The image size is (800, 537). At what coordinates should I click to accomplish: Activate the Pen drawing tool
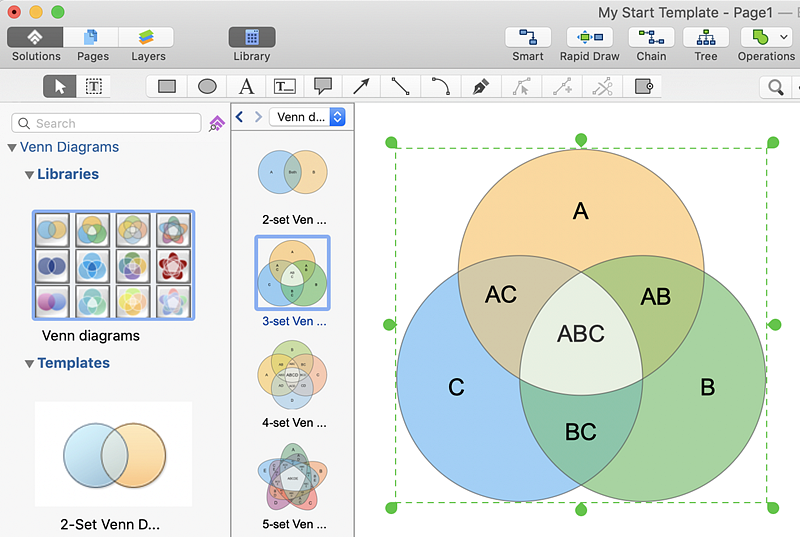pos(480,87)
